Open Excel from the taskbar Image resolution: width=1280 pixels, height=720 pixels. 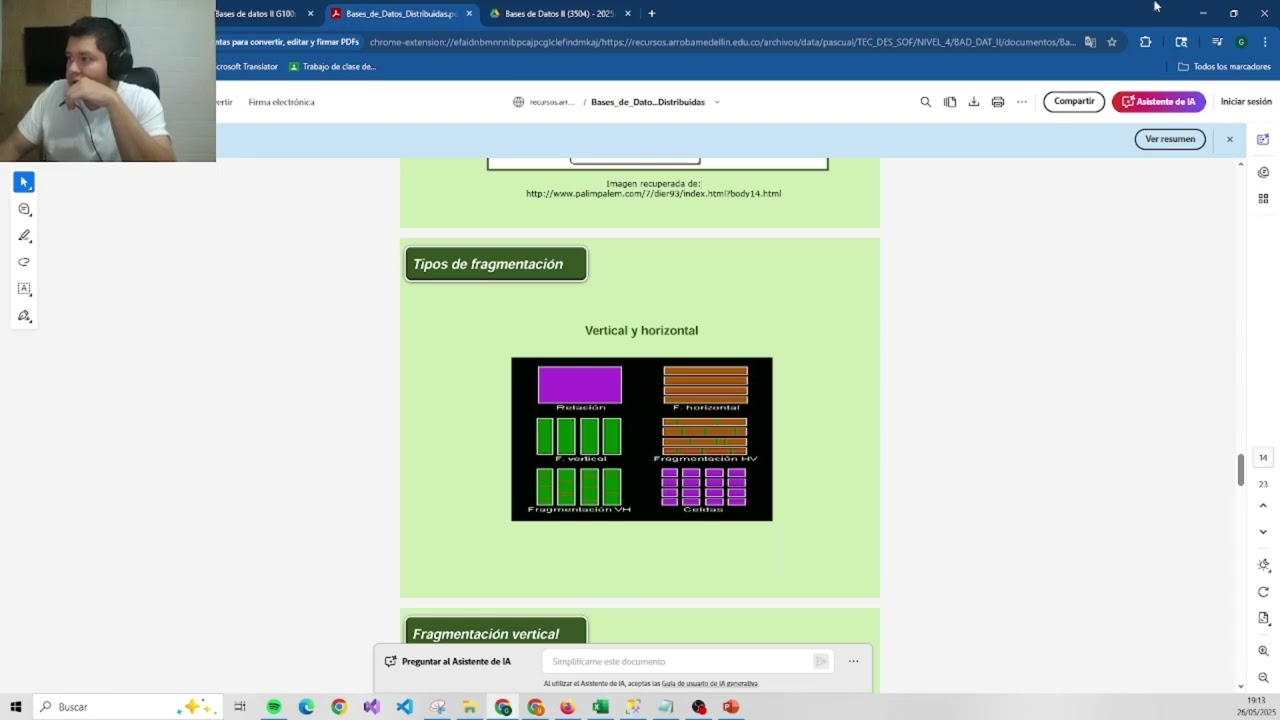600,707
